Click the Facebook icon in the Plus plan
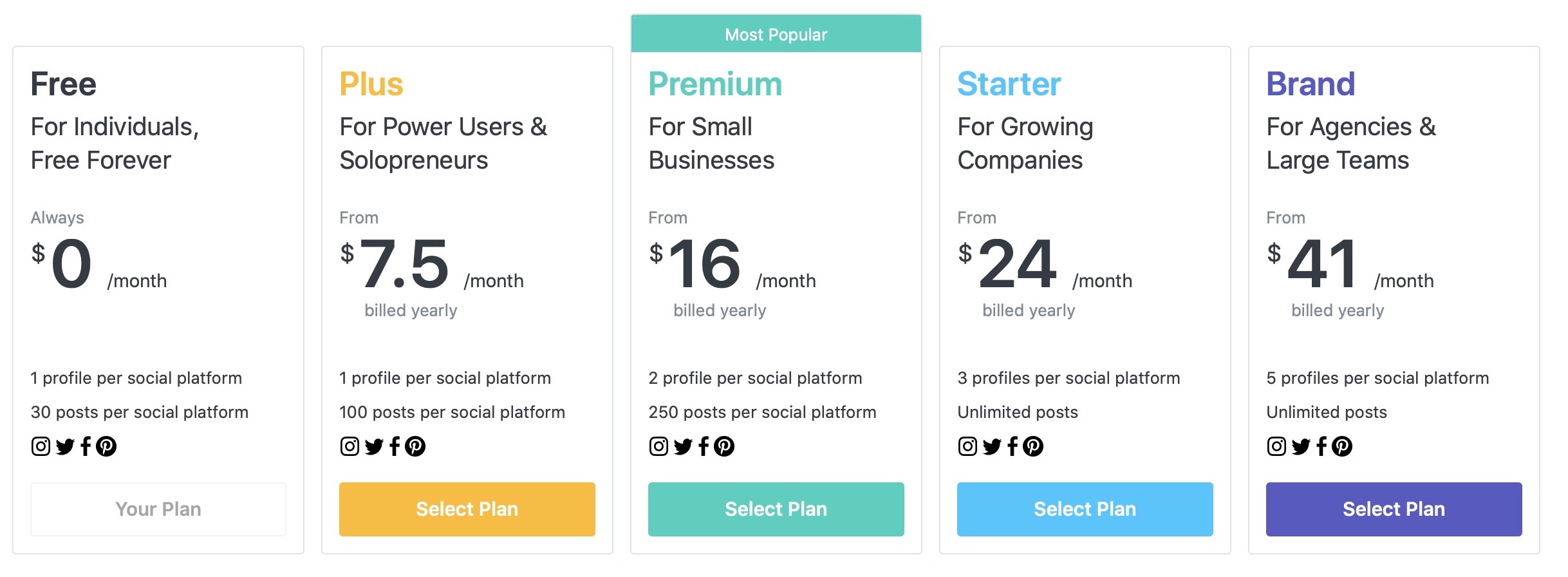 point(395,446)
